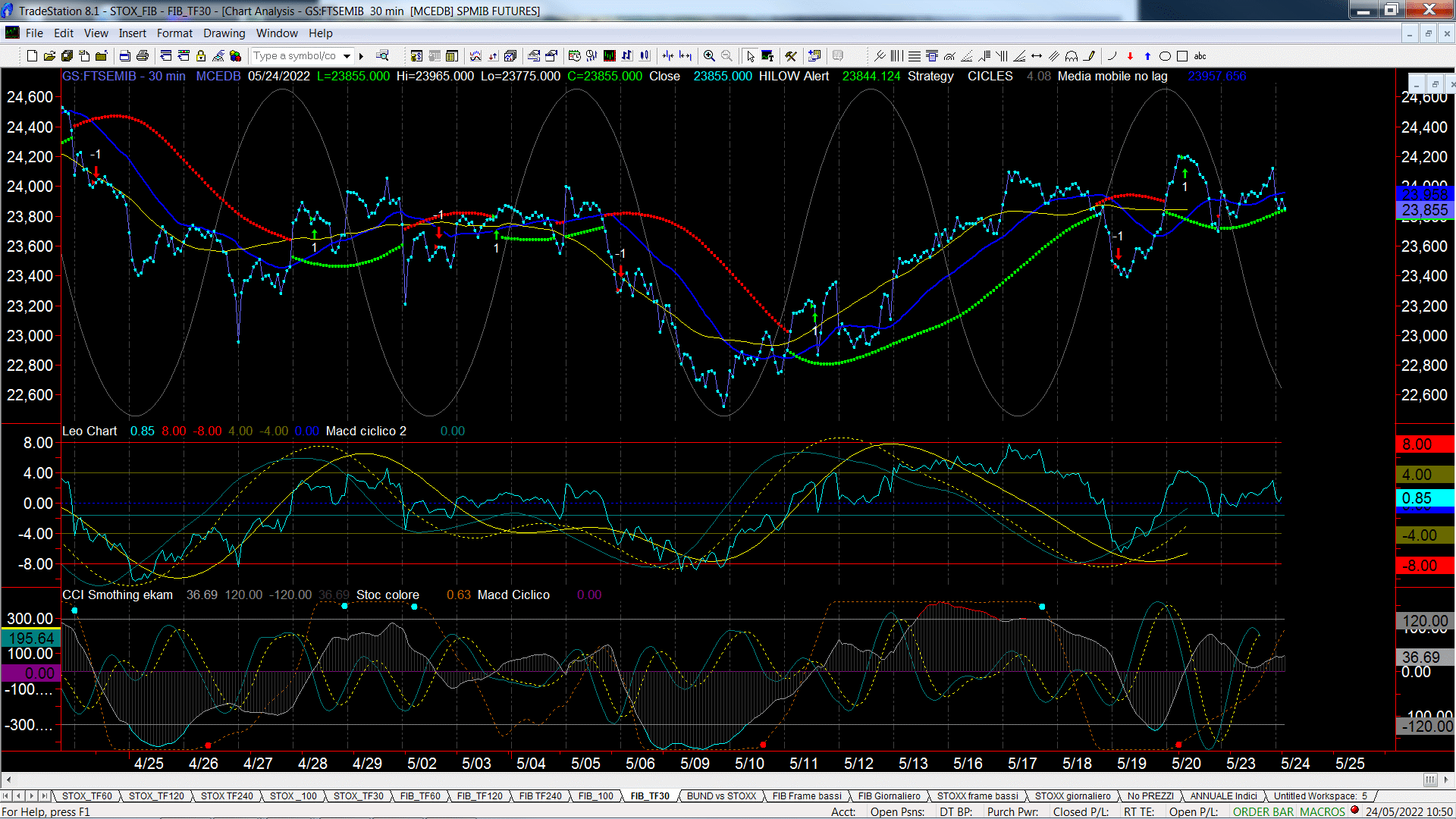Screen dimensions: 1456x819
Task: Select the vertical lines time tool
Action: click(x=896, y=56)
